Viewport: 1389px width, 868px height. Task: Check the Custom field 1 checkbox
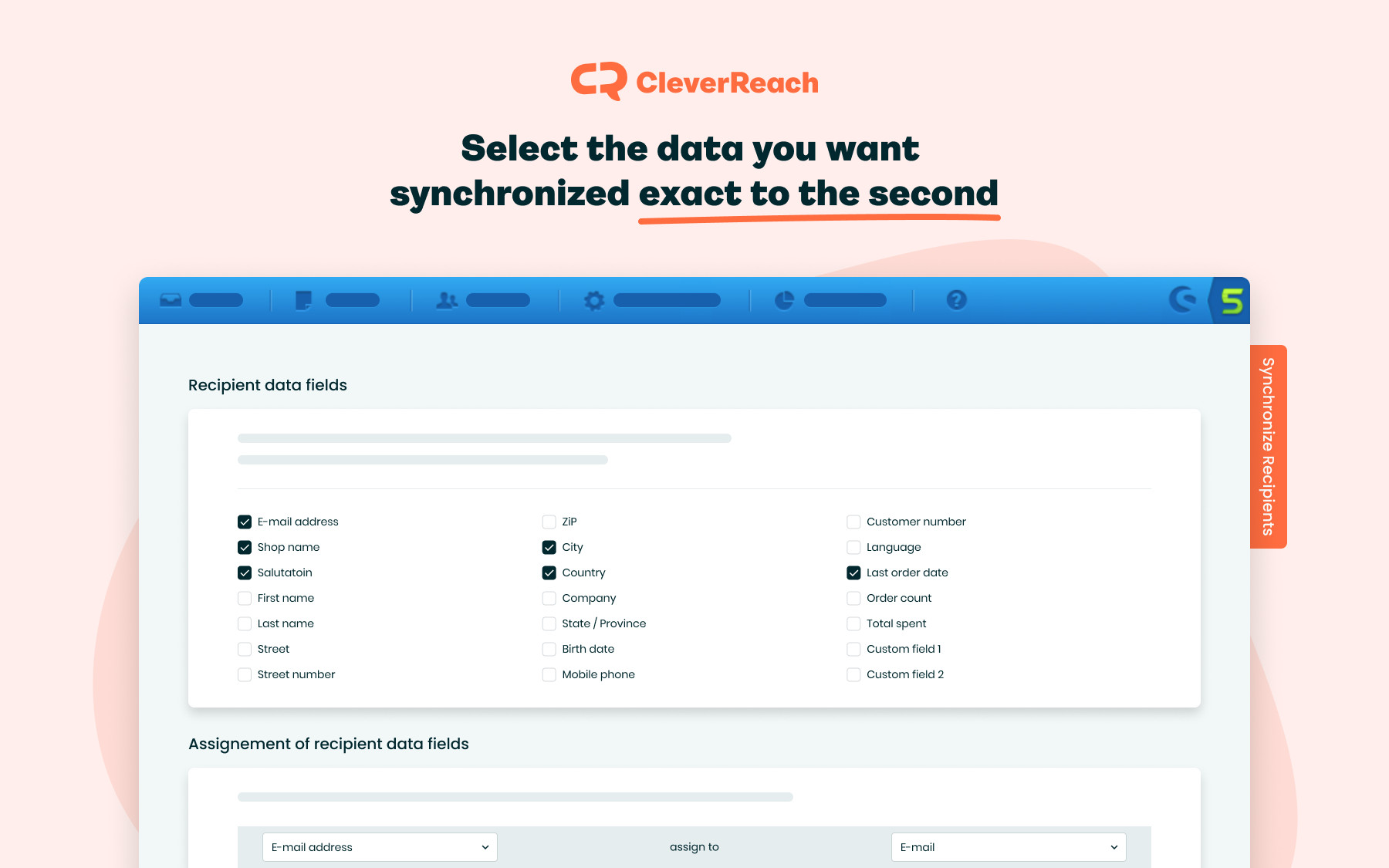[853, 649]
